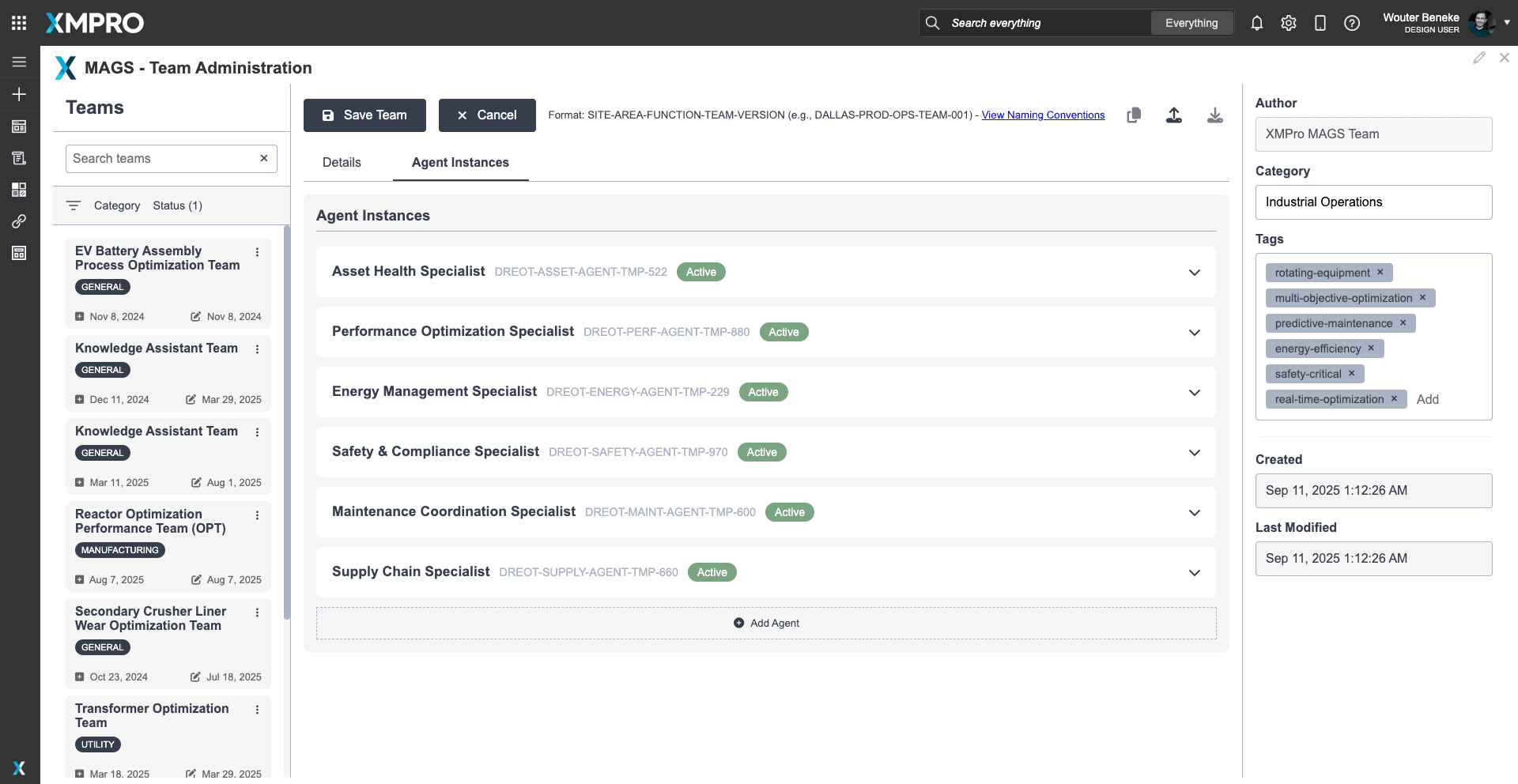Viewport: 1518px width, 784px height.
Task: Remove the safety-critical tag
Action: coord(1351,373)
